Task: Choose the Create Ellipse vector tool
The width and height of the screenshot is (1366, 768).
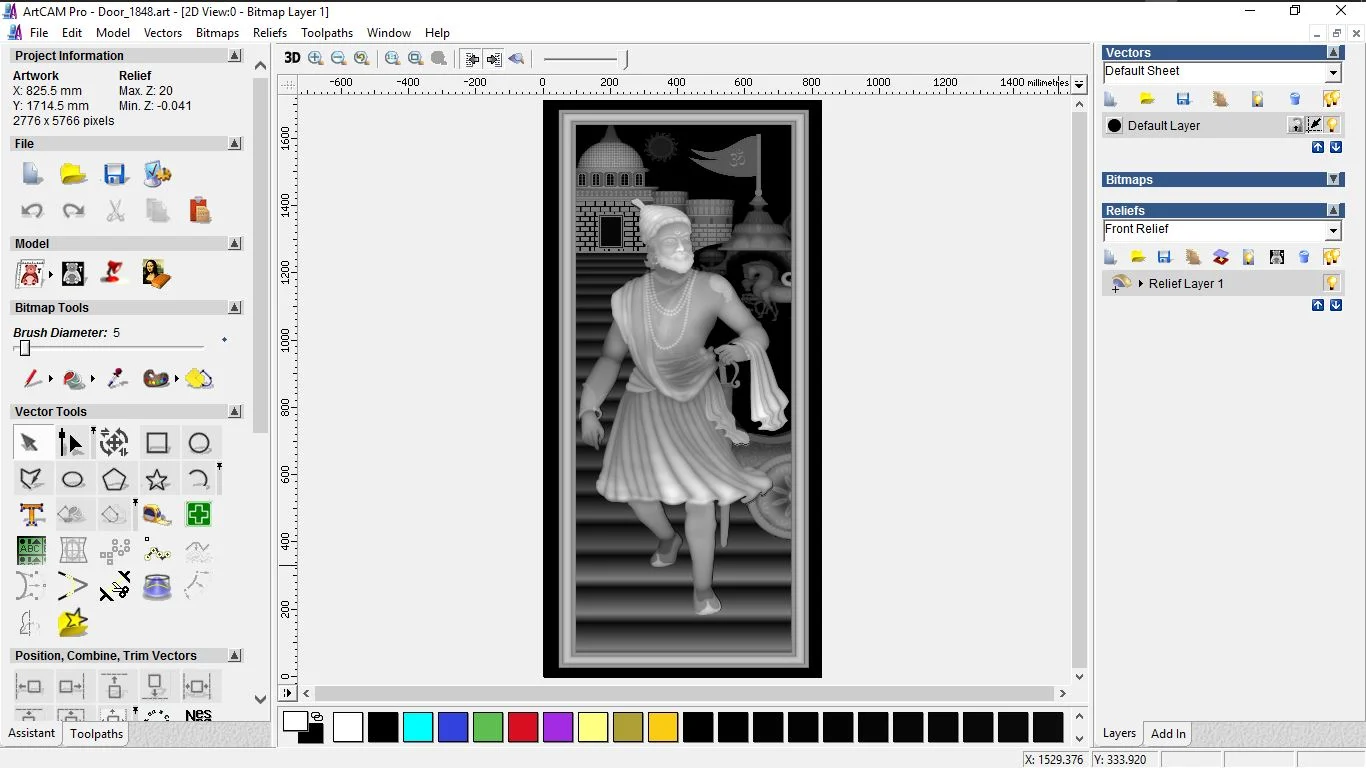Action: [x=73, y=480]
